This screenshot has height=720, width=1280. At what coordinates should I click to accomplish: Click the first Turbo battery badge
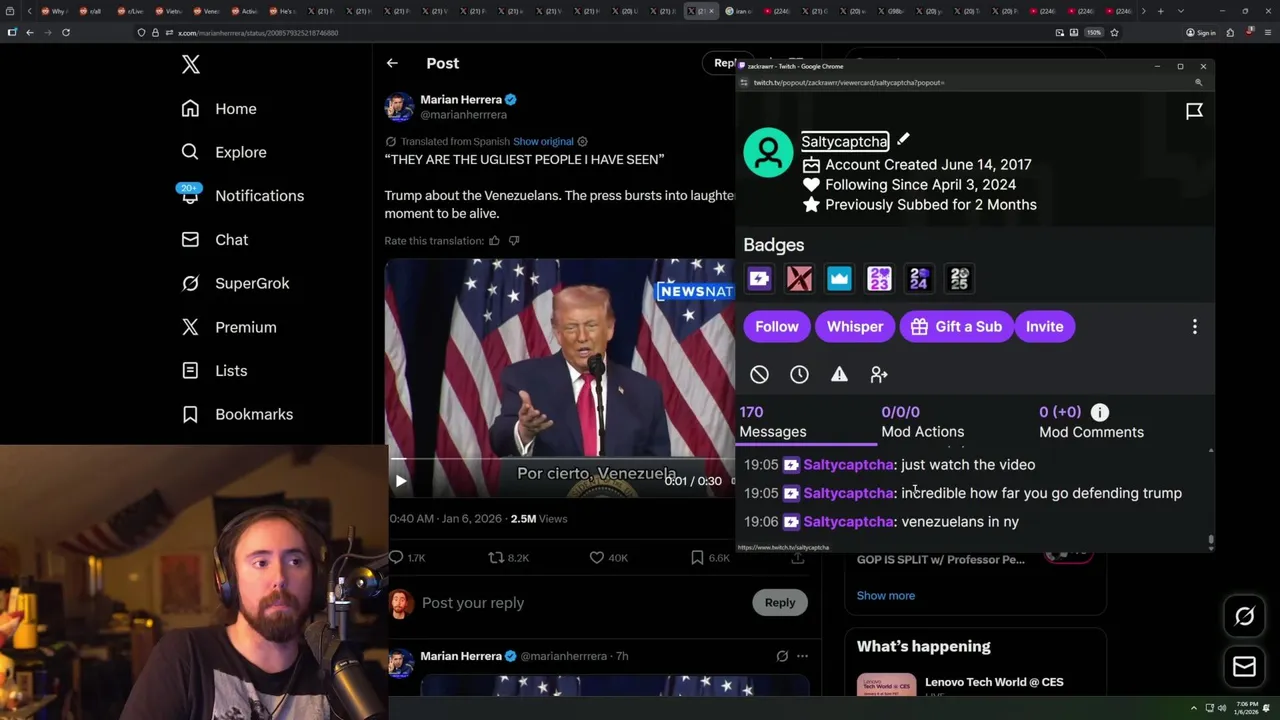(759, 279)
